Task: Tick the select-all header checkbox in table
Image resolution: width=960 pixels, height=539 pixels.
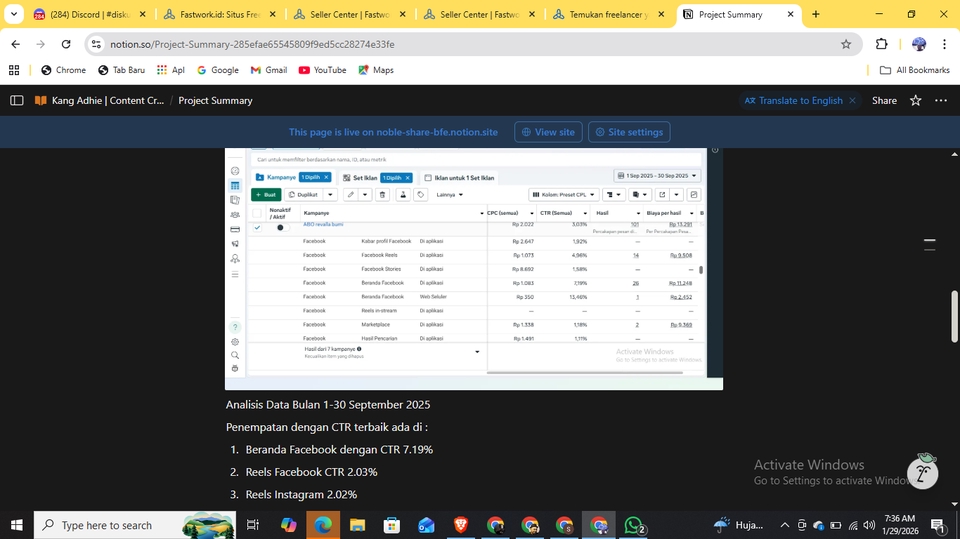Action: tap(257, 213)
